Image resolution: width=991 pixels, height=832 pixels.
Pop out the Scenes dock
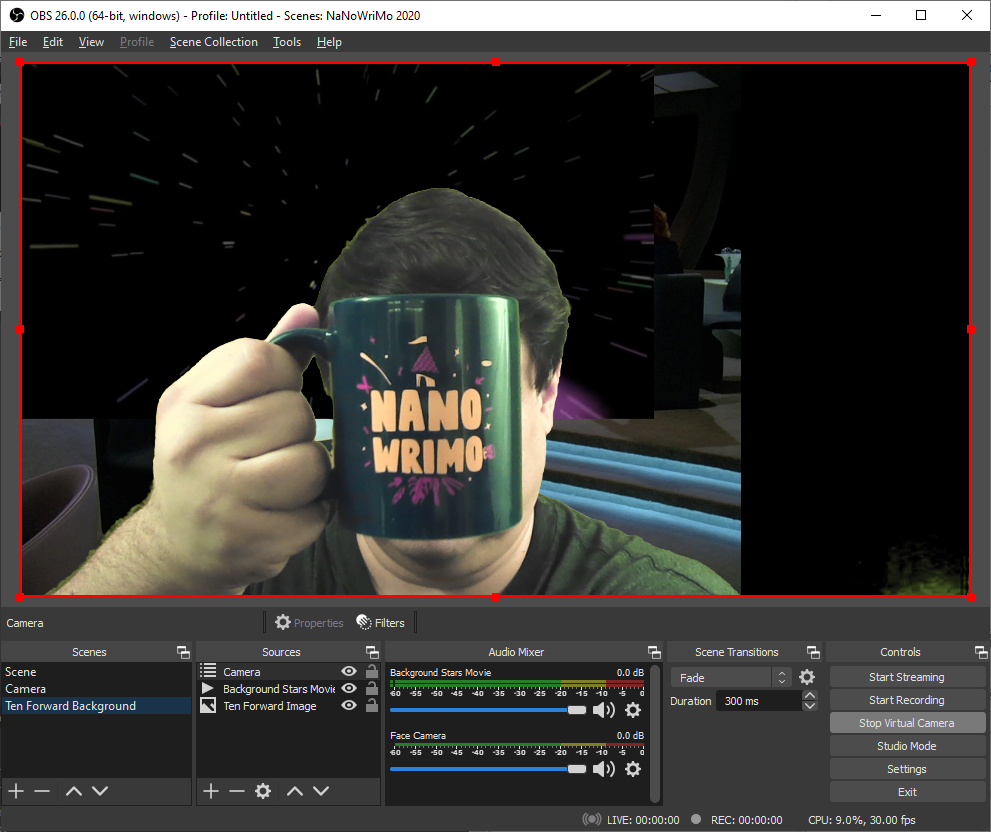click(183, 652)
